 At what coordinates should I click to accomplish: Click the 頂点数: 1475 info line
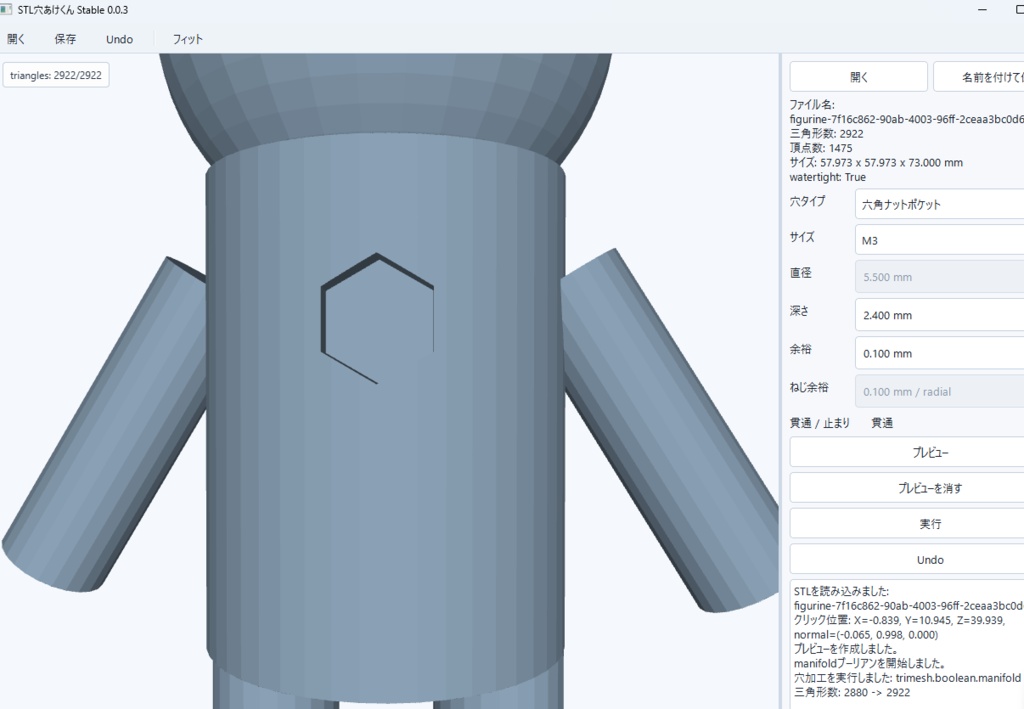click(x=821, y=148)
